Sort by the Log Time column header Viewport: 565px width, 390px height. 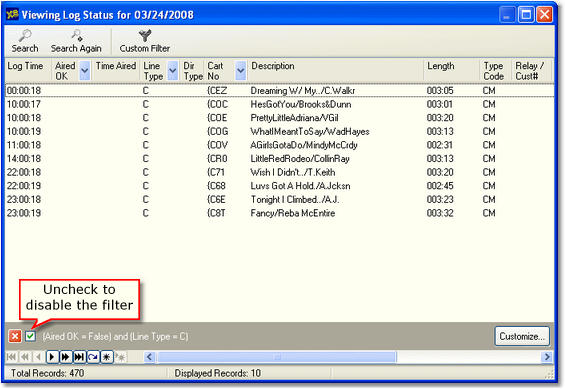[28, 70]
